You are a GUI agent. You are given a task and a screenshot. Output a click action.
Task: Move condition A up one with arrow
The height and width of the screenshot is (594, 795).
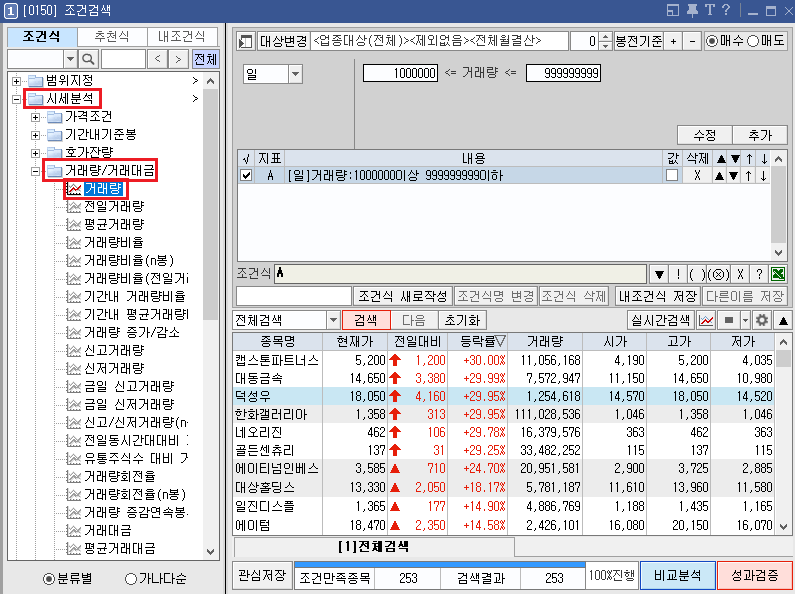(x=749, y=175)
